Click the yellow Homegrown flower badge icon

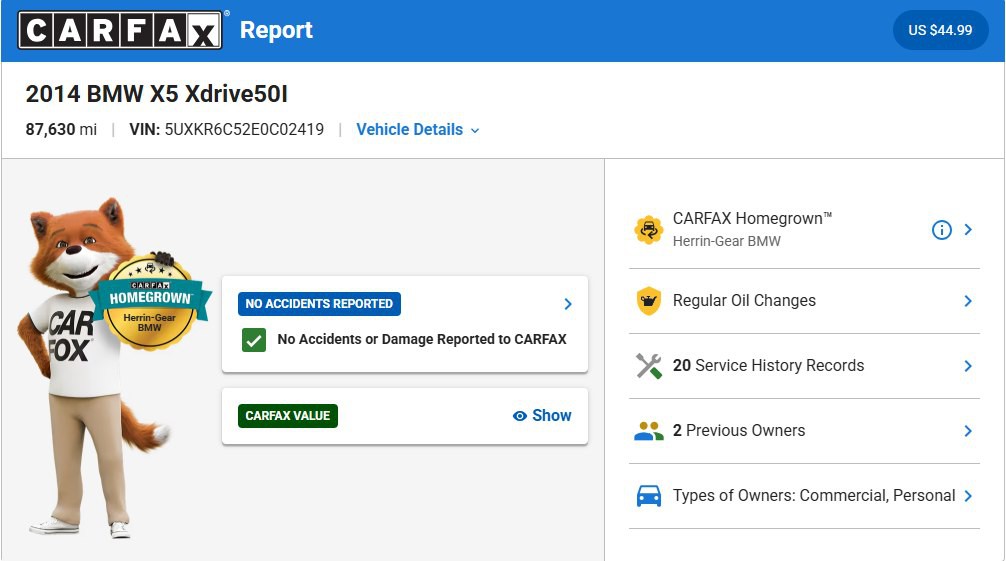(x=649, y=230)
